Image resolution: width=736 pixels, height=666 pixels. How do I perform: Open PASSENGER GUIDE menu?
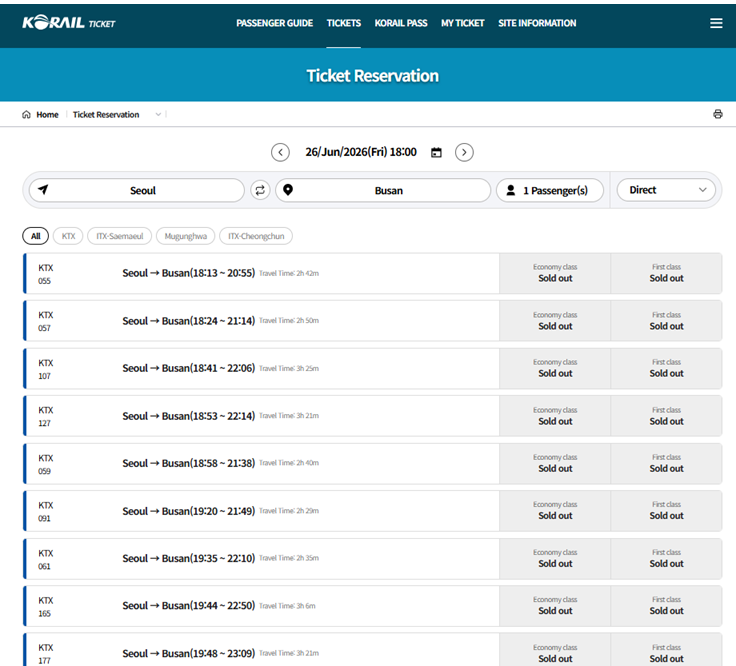[x=275, y=23]
